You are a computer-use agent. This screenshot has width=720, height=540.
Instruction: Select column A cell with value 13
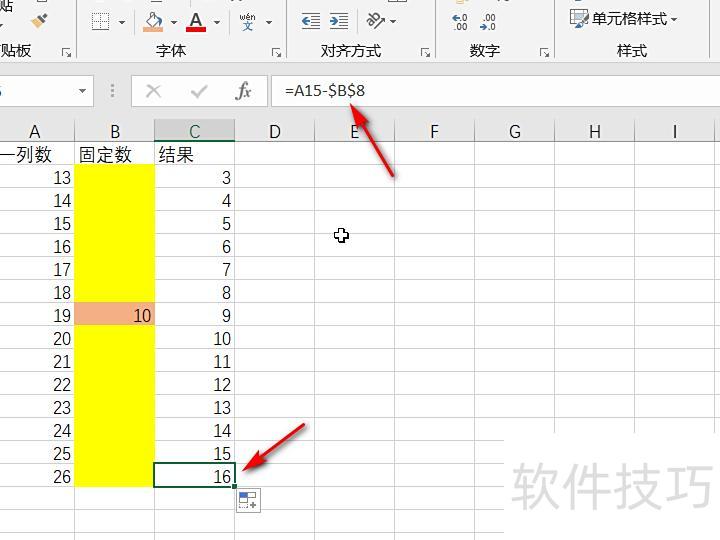[x=37, y=177]
